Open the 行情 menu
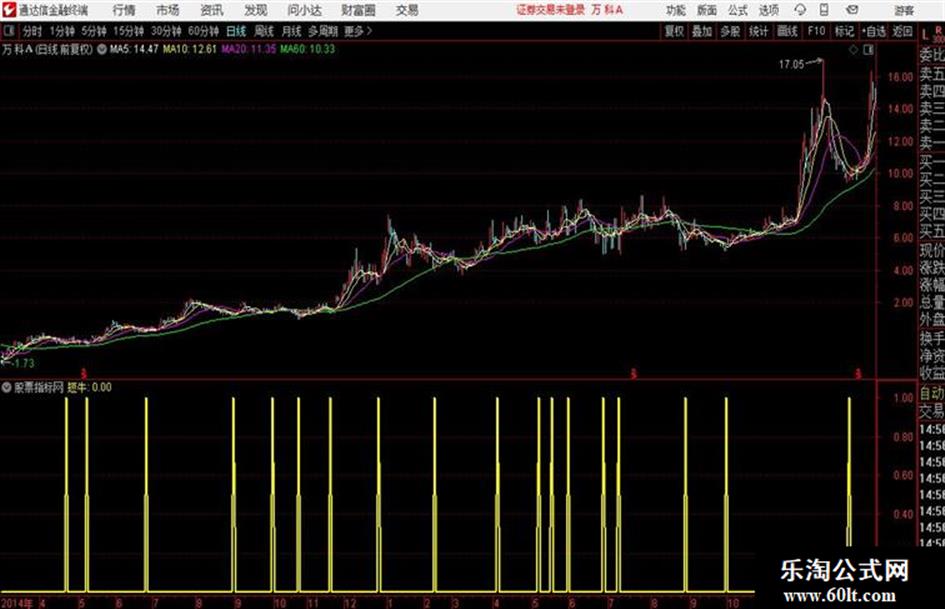This screenshot has height=609, width=945. [x=124, y=10]
